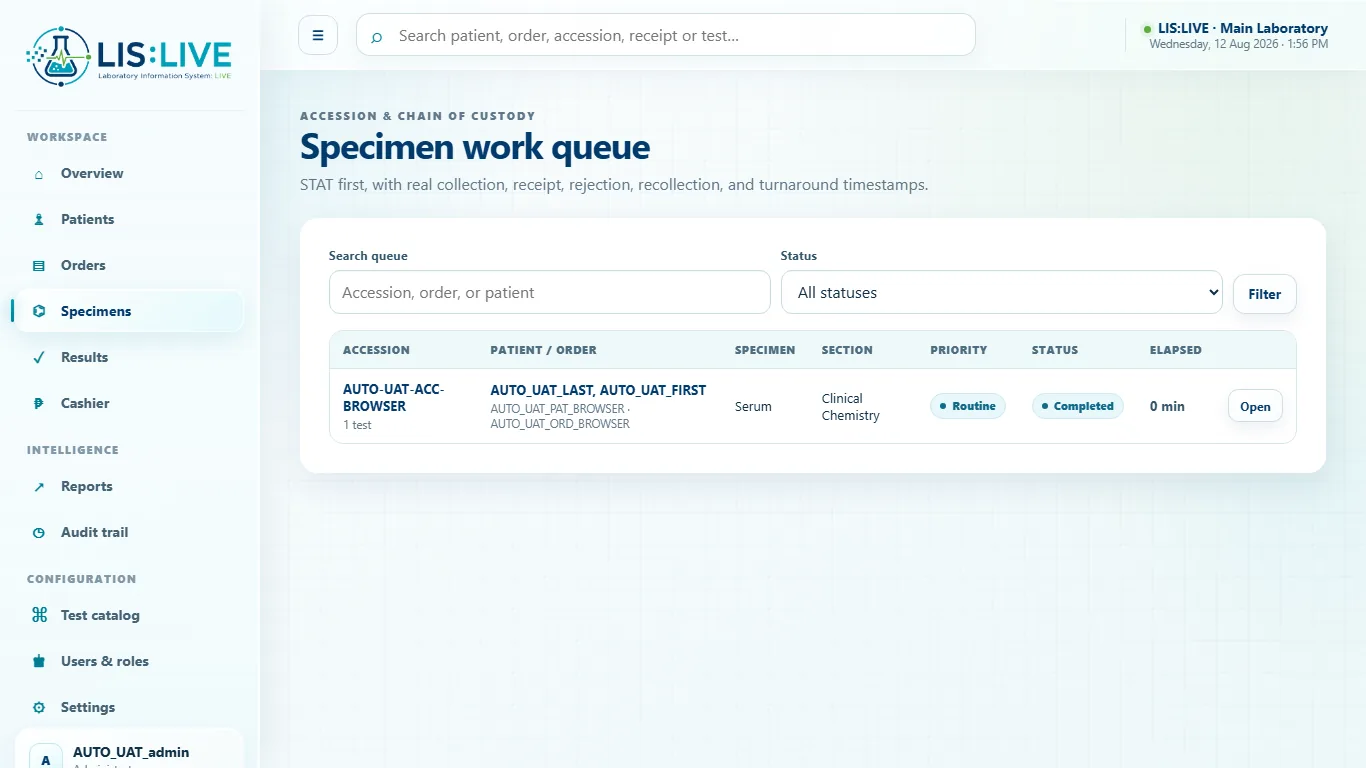Click the LIS:LIVE · Main Laboratory label
1366x768 pixels.
(1243, 29)
